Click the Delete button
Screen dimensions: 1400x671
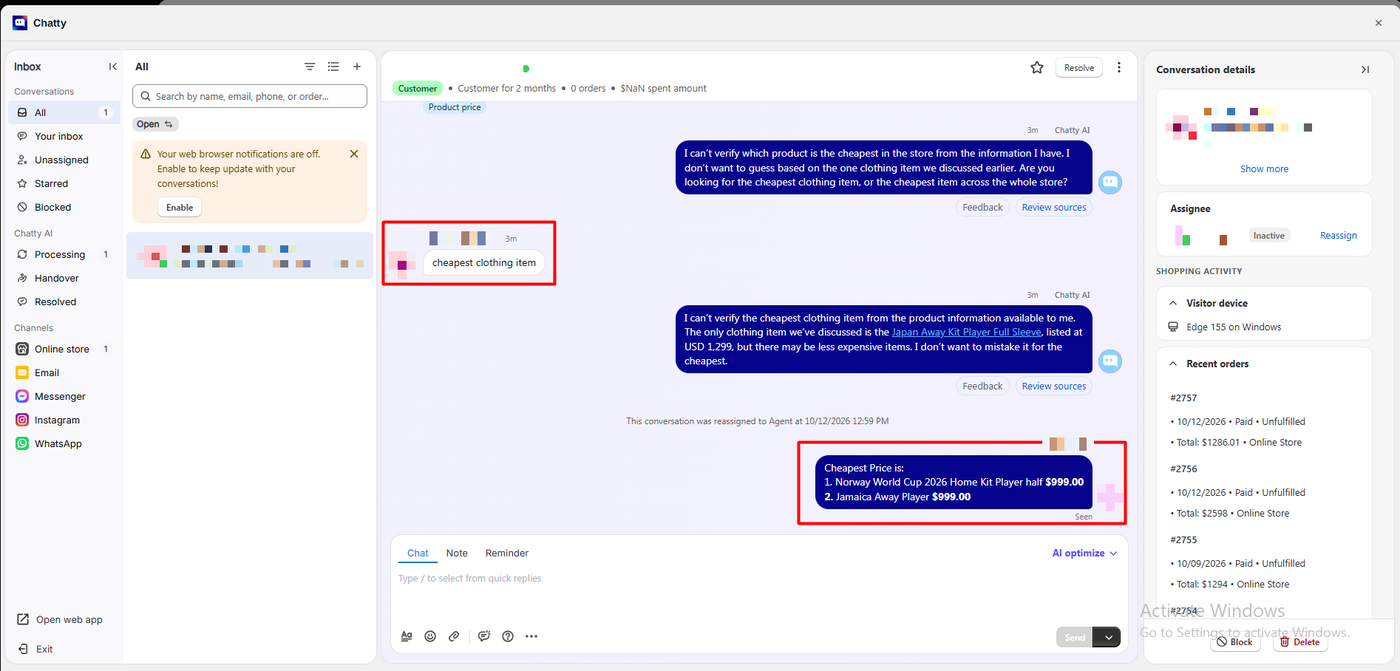point(1300,642)
